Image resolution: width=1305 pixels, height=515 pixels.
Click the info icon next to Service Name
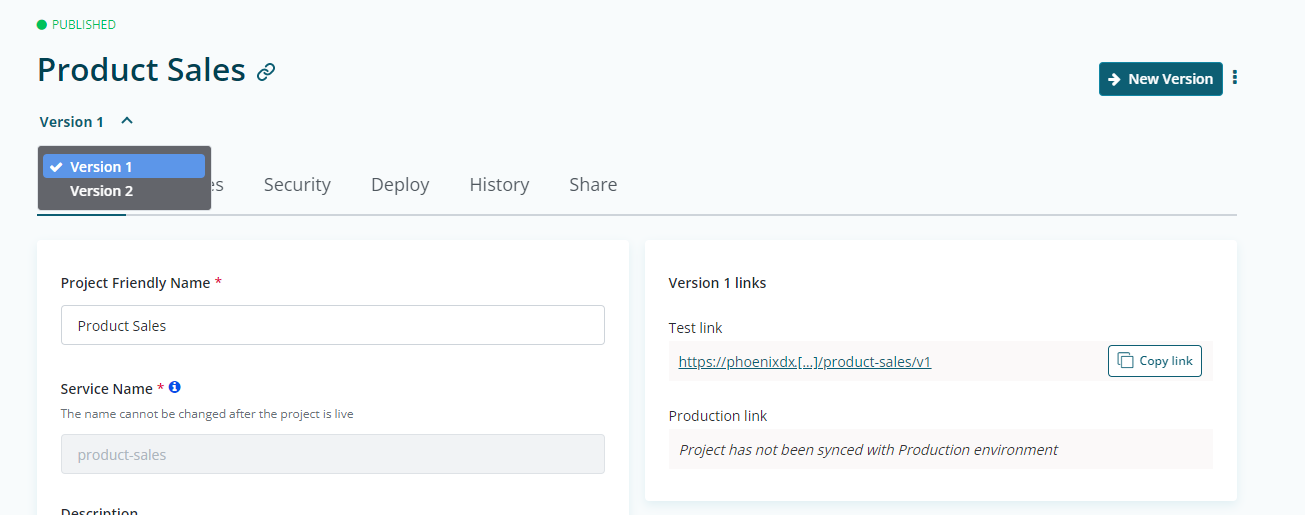[x=174, y=387]
